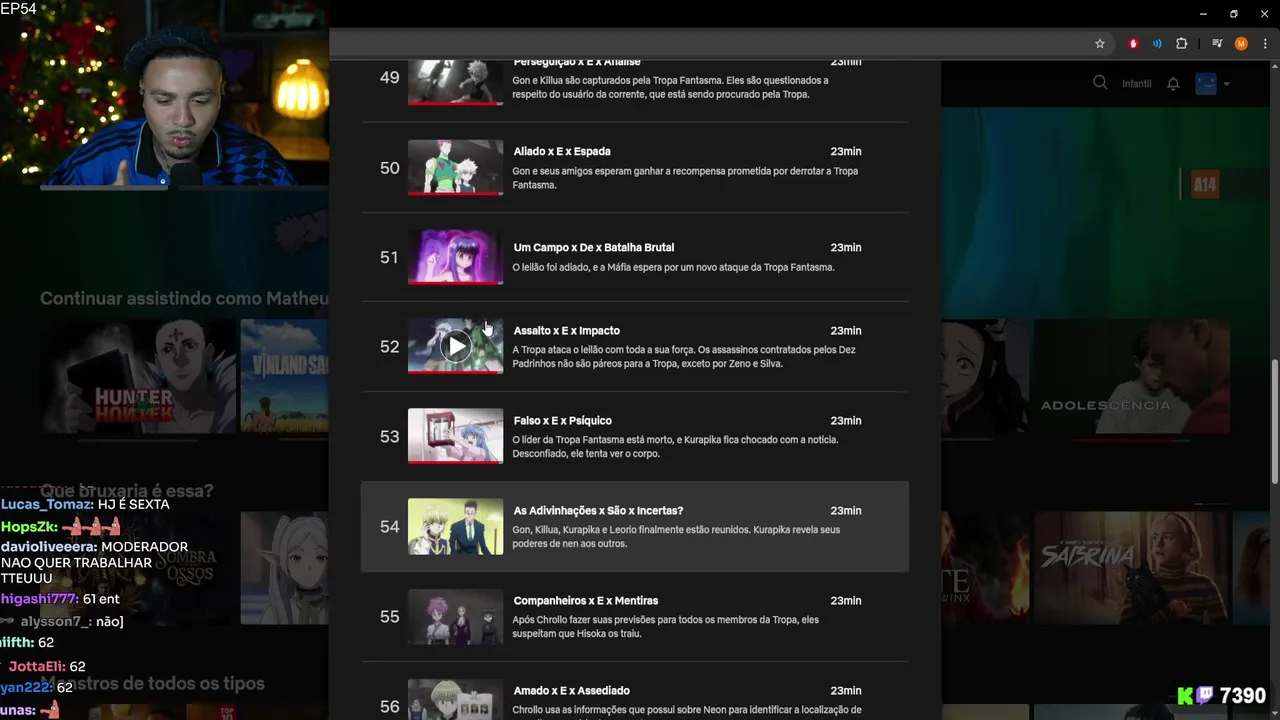Click episode 52 description about Zeno and Silva
The image size is (1280, 720).
pyautogui.click(x=684, y=357)
